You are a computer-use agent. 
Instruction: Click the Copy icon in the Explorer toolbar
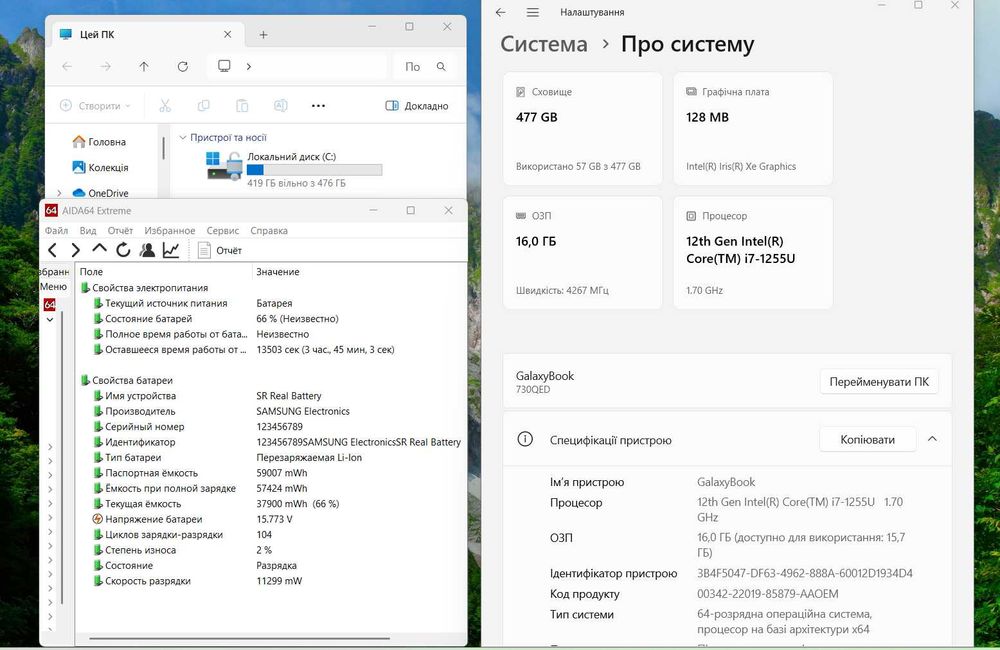pos(203,106)
